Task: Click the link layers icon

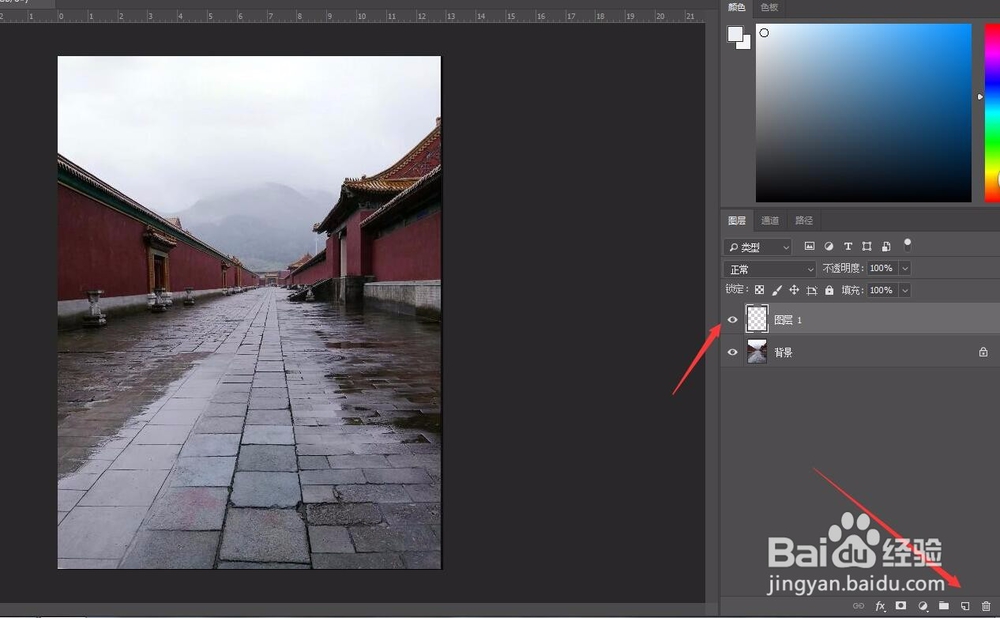Action: pyautogui.click(x=858, y=606)
